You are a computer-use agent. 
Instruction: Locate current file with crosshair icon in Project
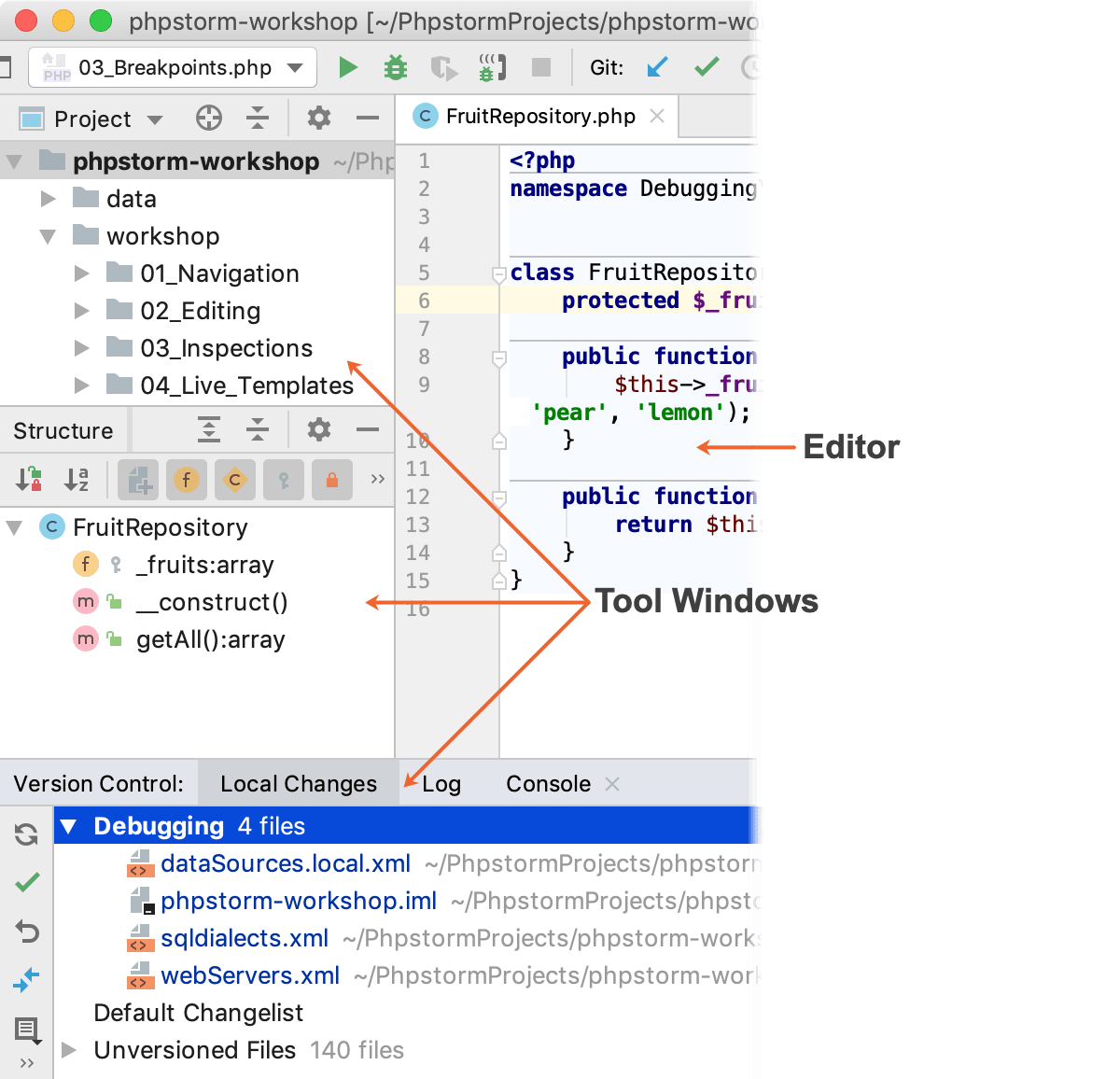(209, 118)
